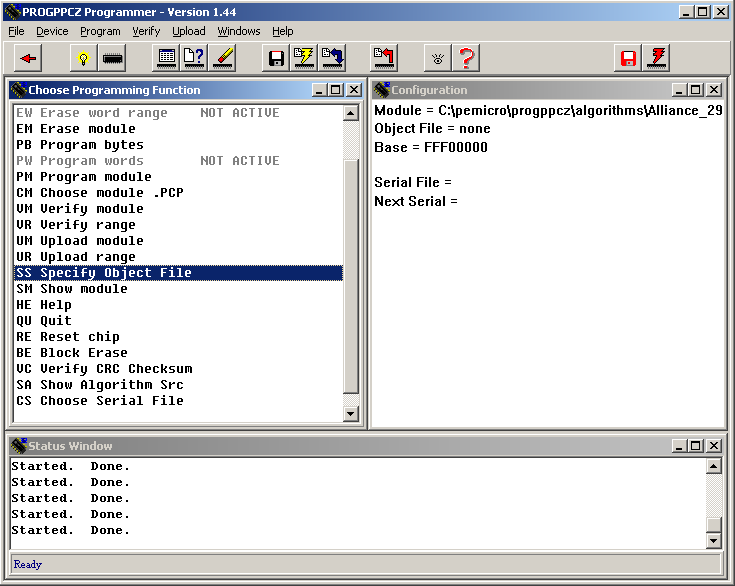Minimize the Status Window
The height and width of the screenshot is (586, 735).
680,445
